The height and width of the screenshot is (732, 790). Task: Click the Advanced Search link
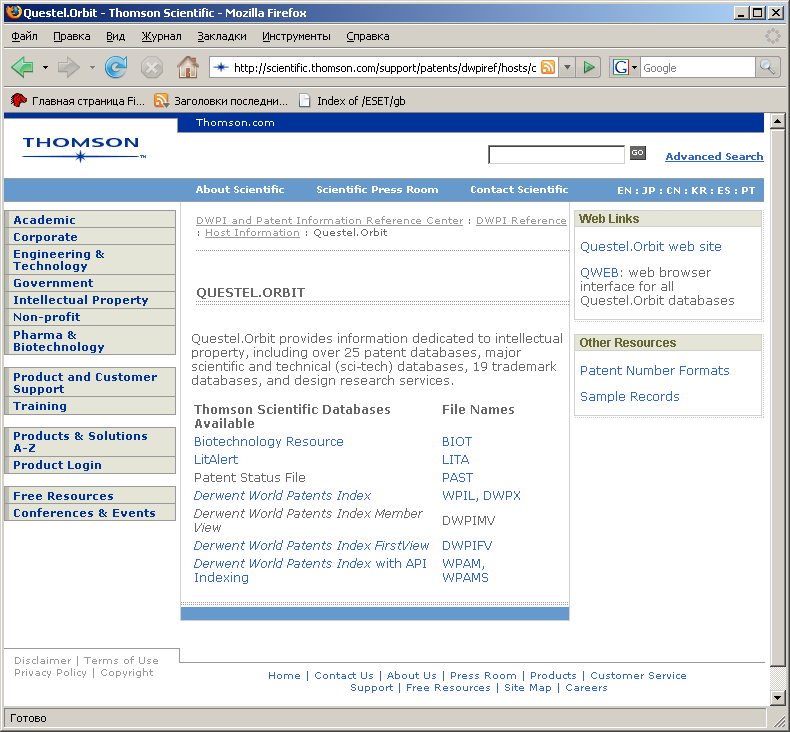714,156
